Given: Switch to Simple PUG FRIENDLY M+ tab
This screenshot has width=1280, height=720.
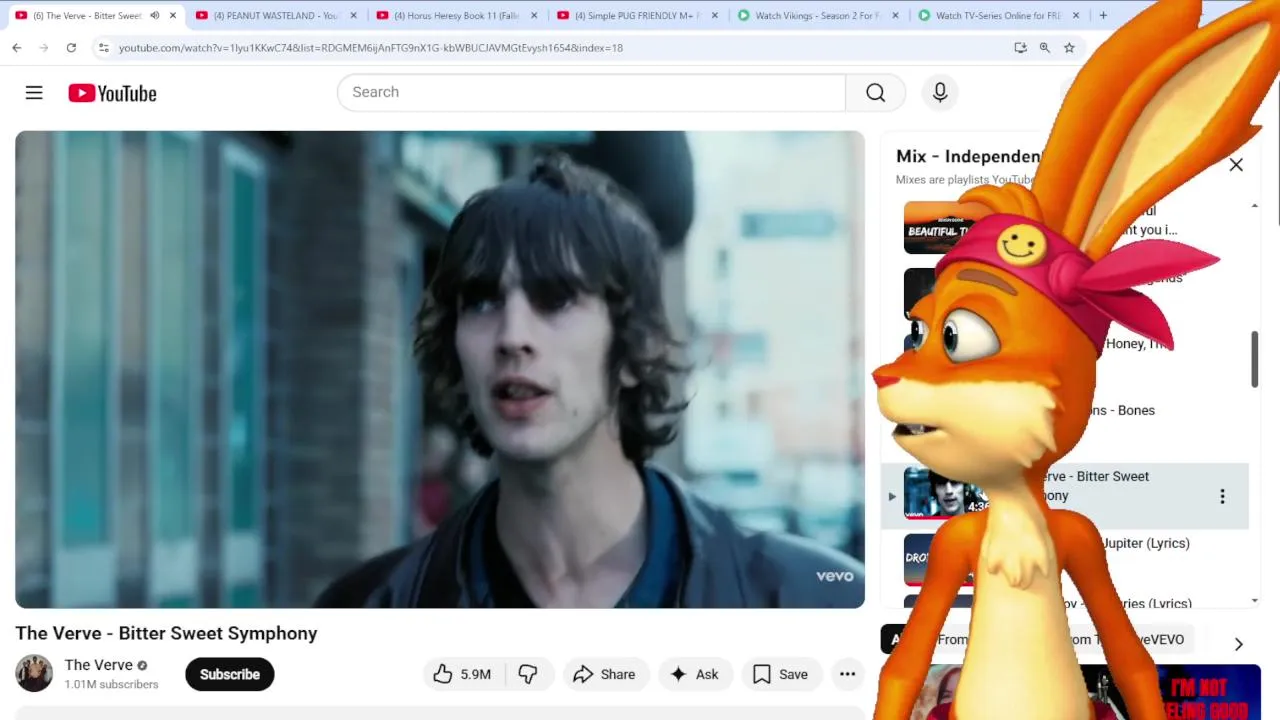Looking at the screenshot, I should pyautogui.click(x=636, y=15).
